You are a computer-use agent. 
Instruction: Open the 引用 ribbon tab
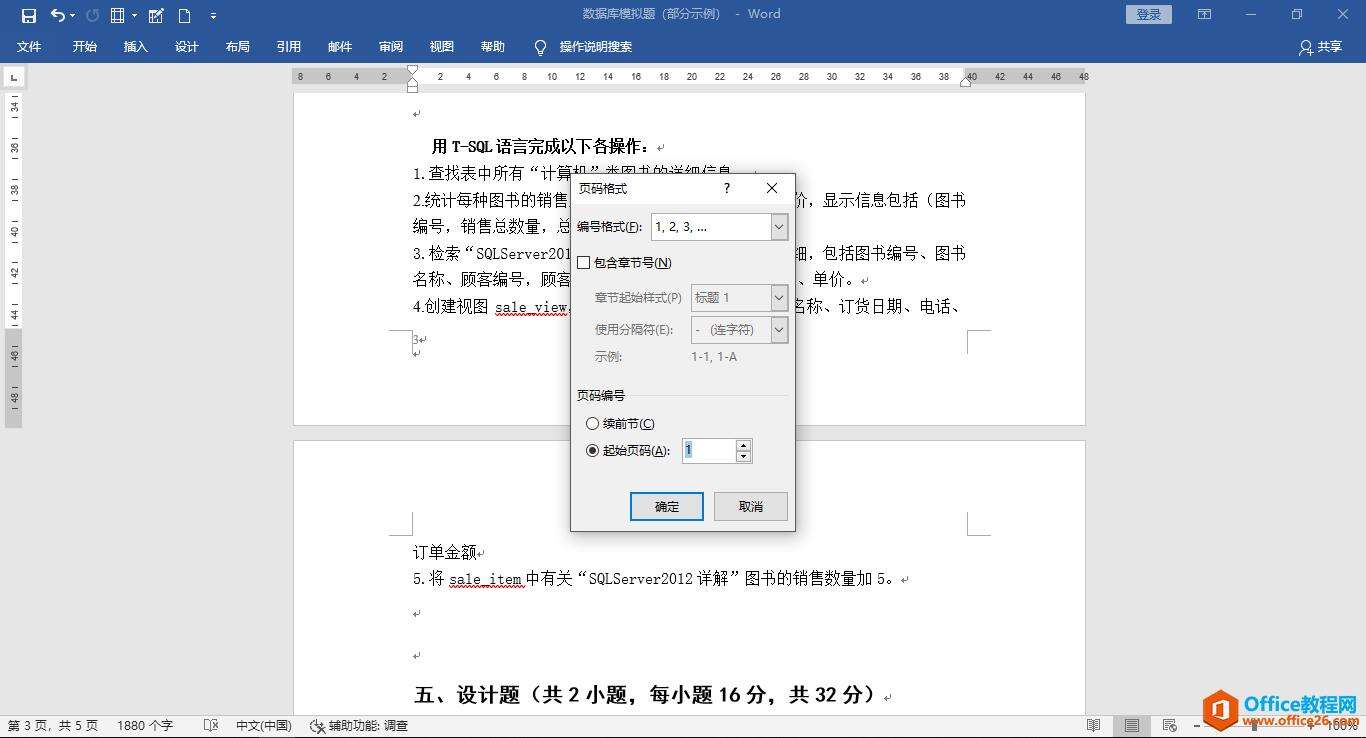[289, 47]
